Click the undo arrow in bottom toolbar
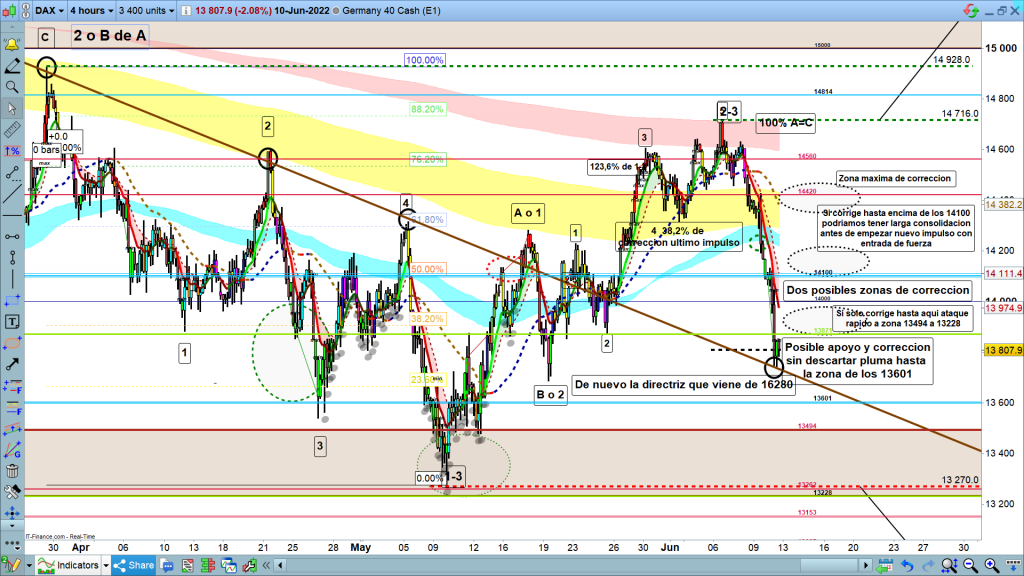Image resolution: width=1024 pixels, height=576 pixels. click(x=905, y=566)
